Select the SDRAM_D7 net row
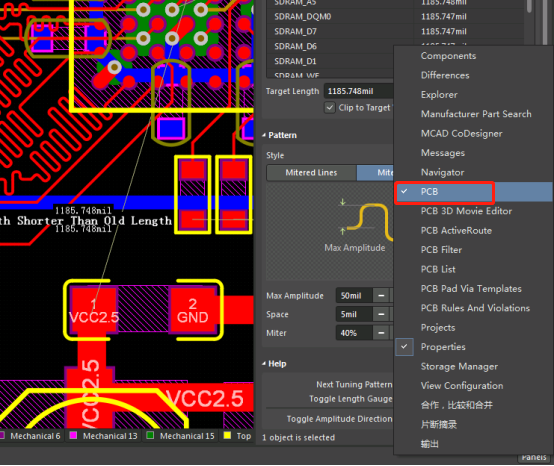554x466 pixels. point(396,31)
